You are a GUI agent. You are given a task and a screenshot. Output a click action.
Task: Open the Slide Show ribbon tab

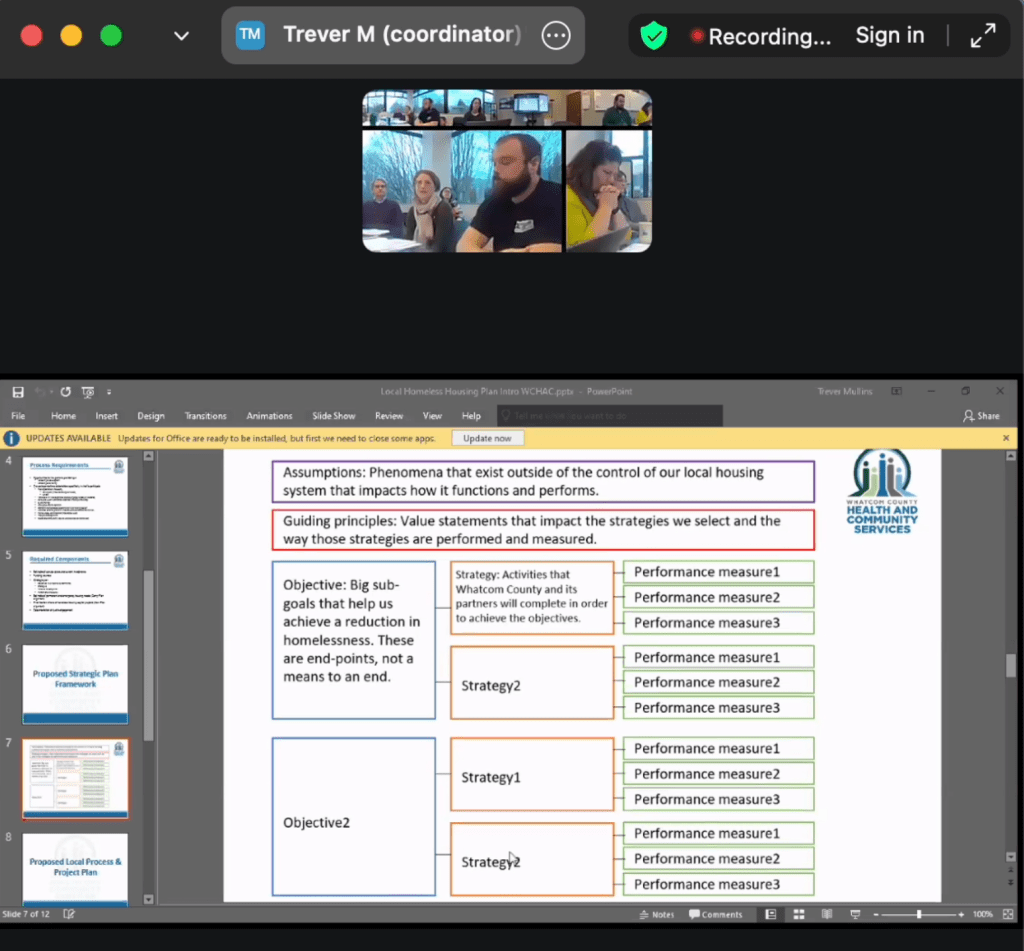click(333, 416)
